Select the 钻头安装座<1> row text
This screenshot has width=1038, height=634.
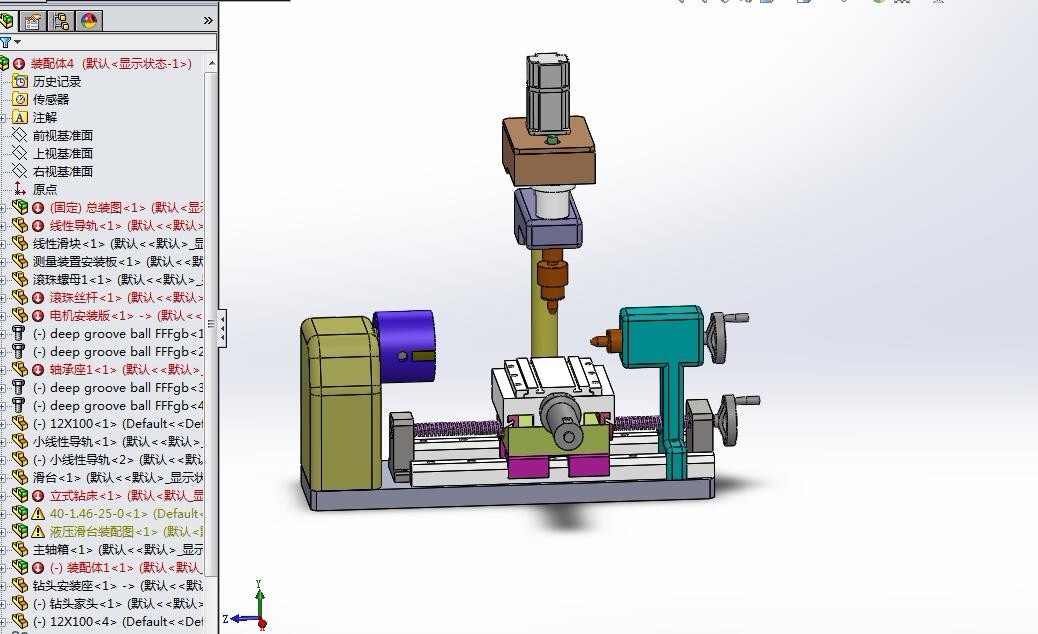coord(118,585)
